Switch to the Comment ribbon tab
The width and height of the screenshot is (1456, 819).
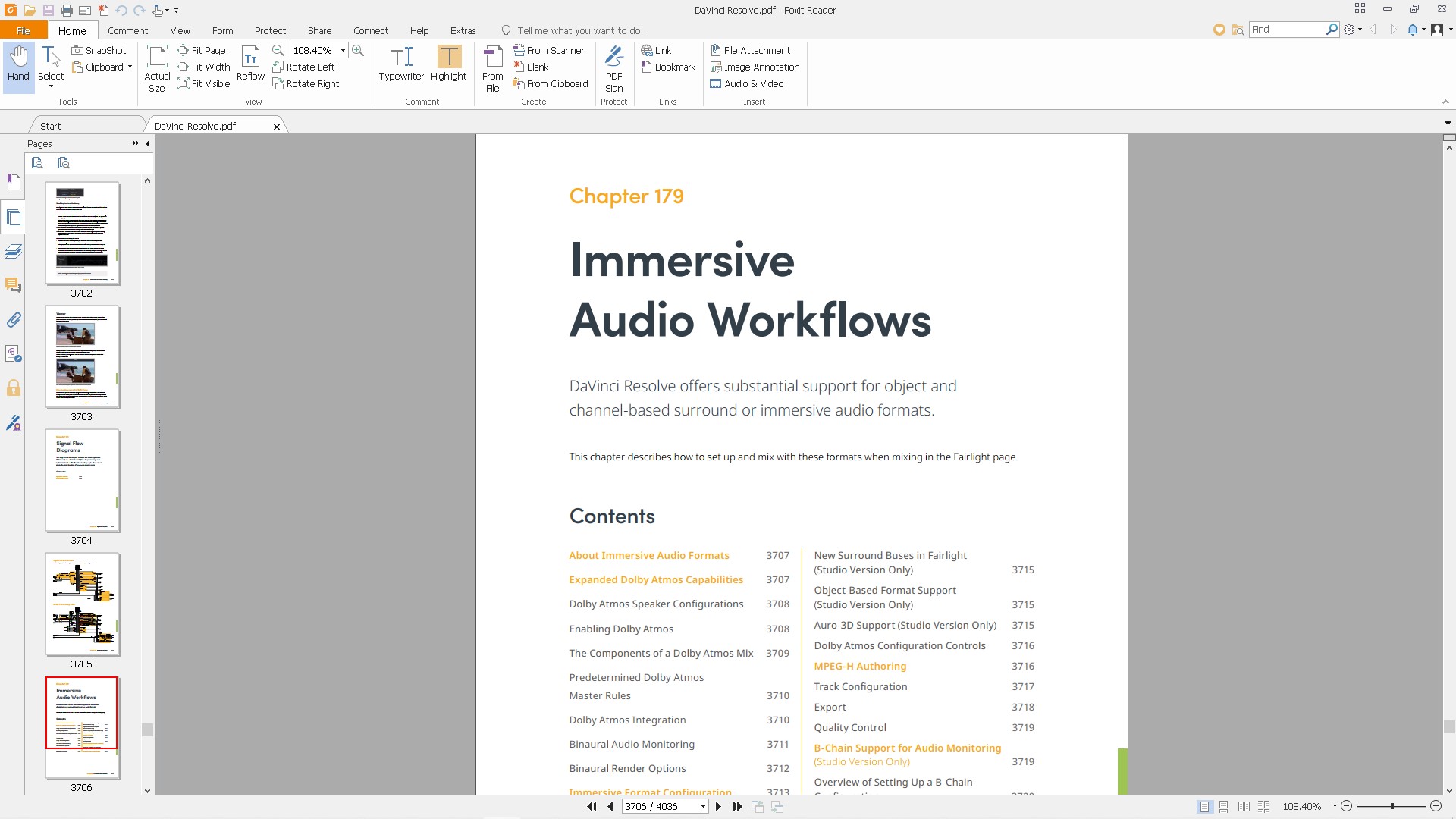point(127,30)
